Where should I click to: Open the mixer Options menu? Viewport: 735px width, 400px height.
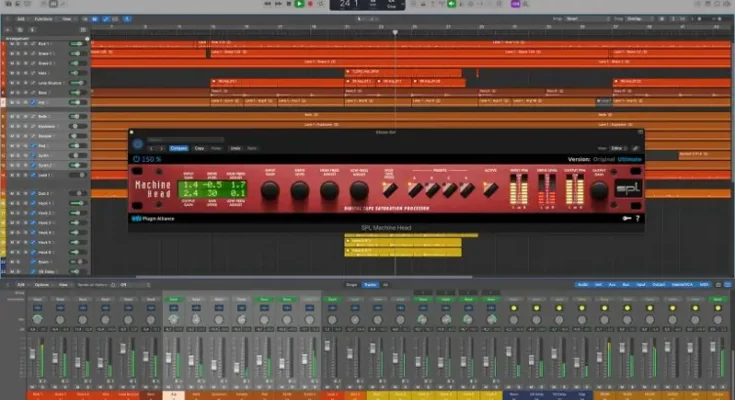(42, 285)
